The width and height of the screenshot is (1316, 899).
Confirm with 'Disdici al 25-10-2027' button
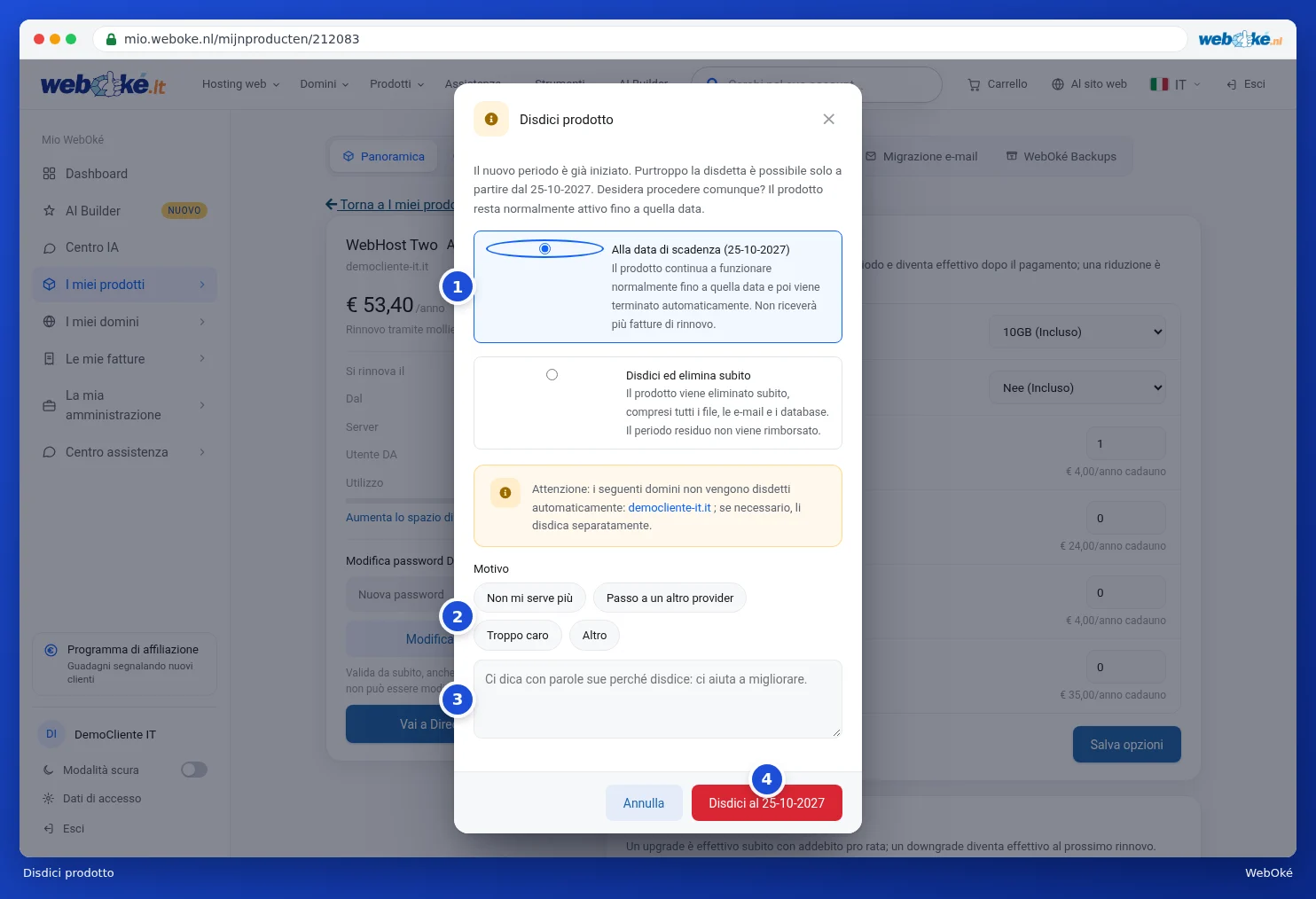(x=767, y=803)
